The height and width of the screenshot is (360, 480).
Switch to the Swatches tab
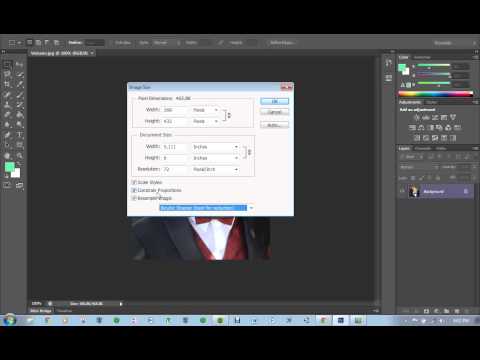(x=422, y=57)
